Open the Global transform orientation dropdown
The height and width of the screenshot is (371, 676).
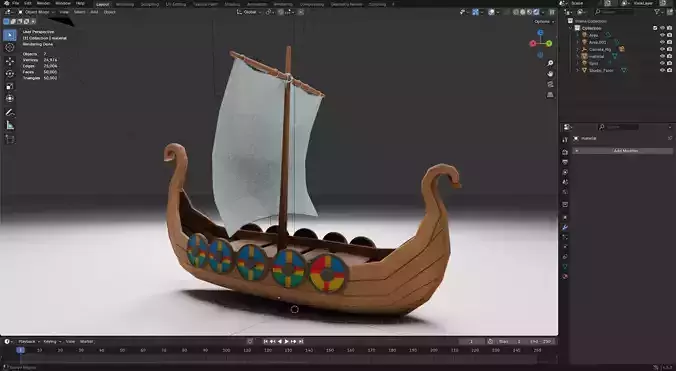point(249,12)
